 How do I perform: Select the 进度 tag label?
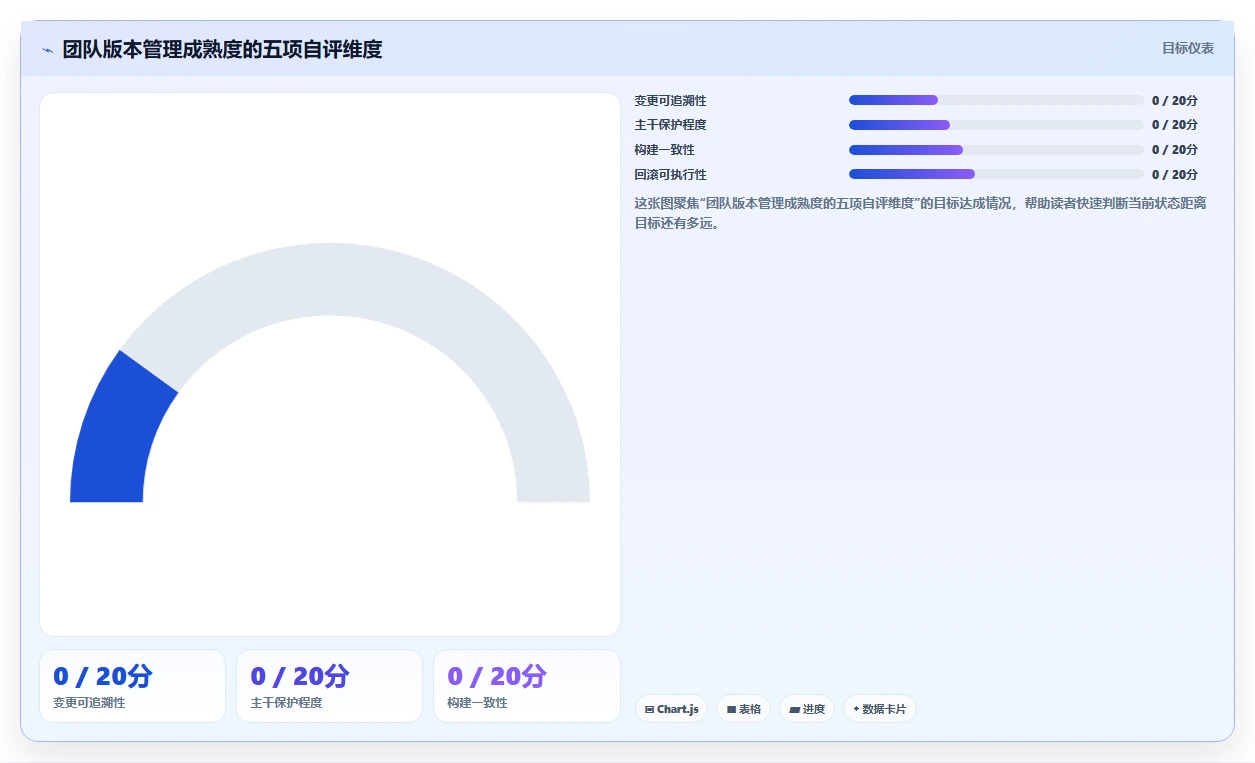point(814,709)
